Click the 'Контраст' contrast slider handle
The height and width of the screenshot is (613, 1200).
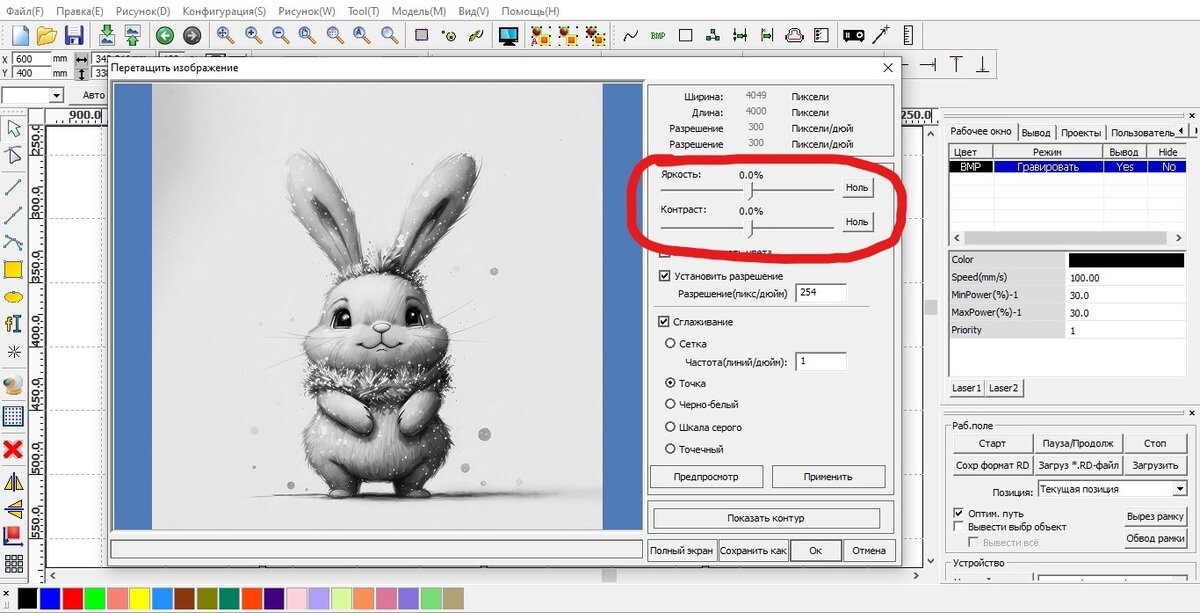coord(751,227)
